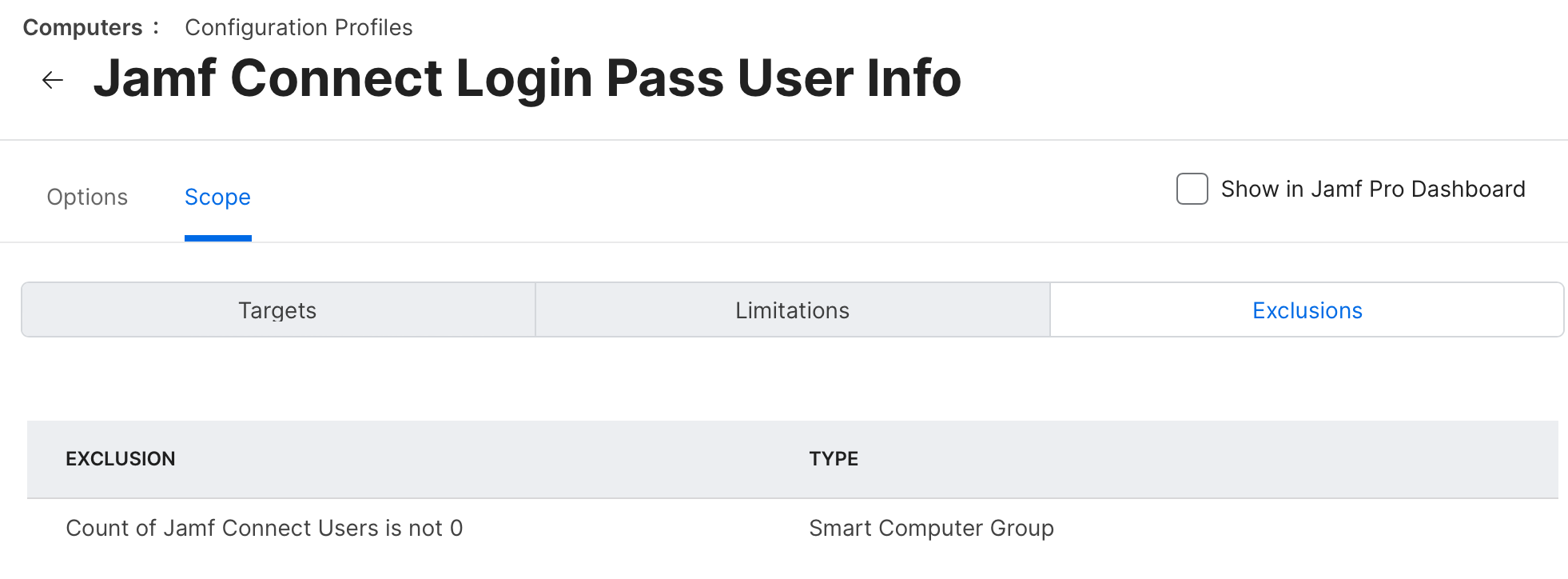Click the Show in Jamf Pro Dashboard label
This screenshot has height=579, width=1568.
click(x=1372, y=190)
